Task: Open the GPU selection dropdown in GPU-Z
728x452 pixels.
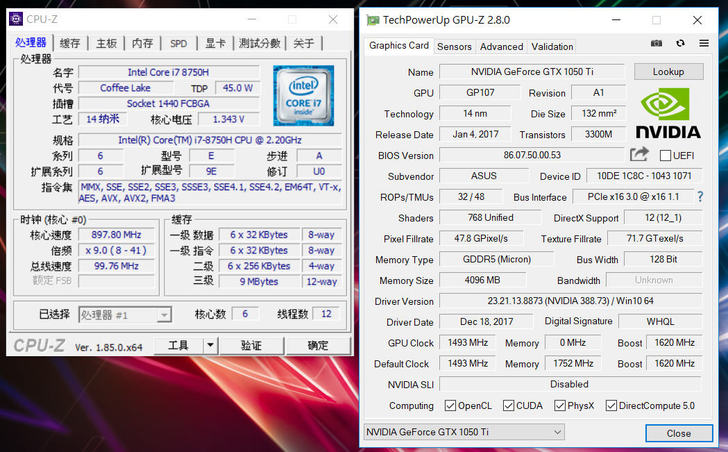Action: 464,432
